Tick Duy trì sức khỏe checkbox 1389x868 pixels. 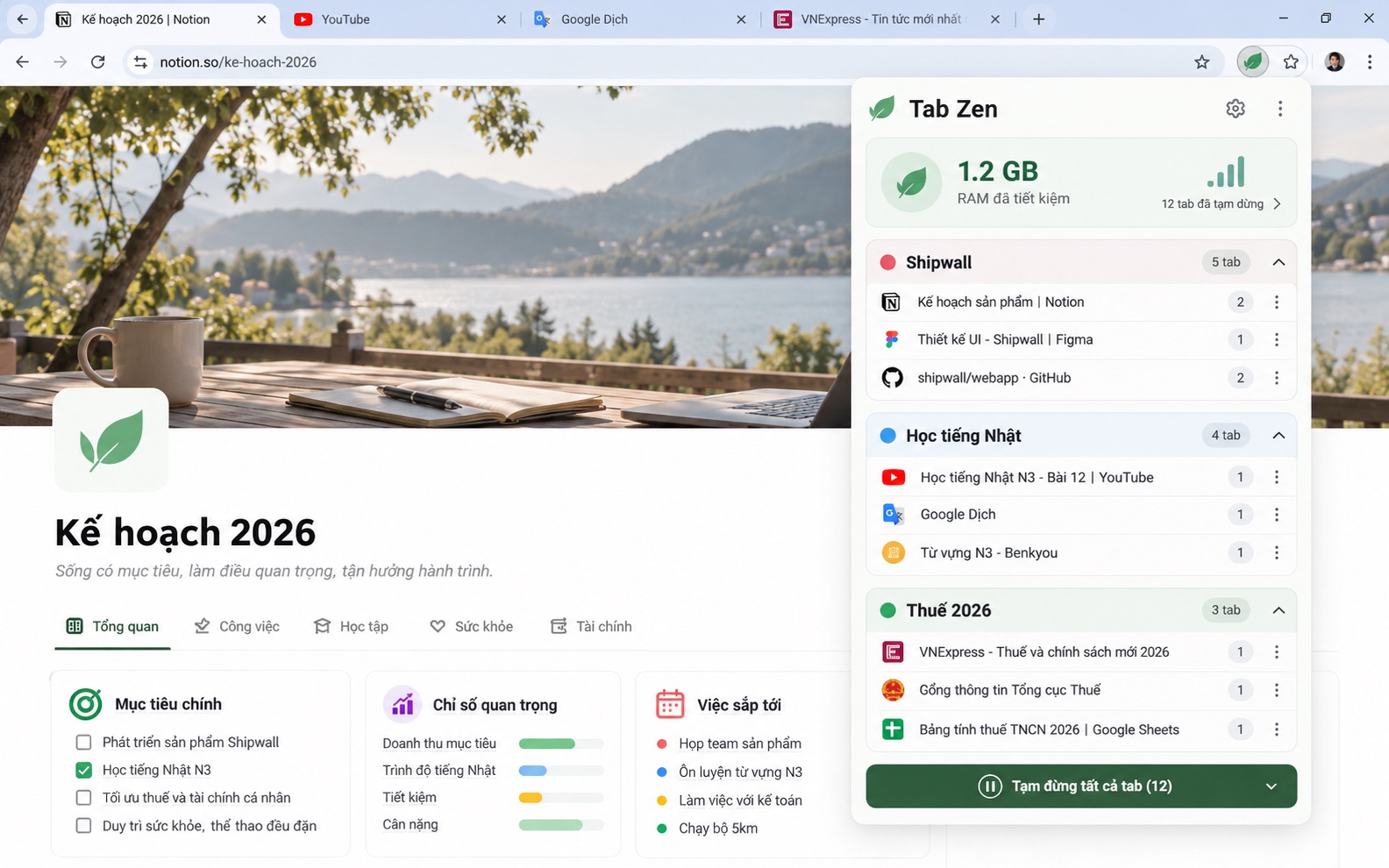click(83, 825)
